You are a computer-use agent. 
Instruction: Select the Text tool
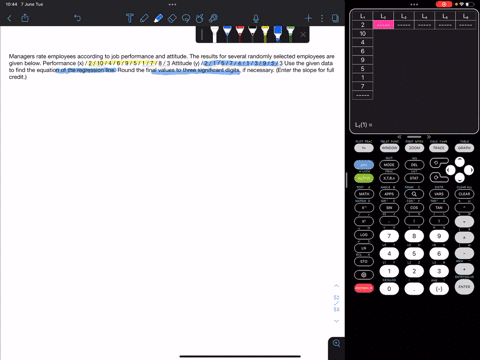130,18
